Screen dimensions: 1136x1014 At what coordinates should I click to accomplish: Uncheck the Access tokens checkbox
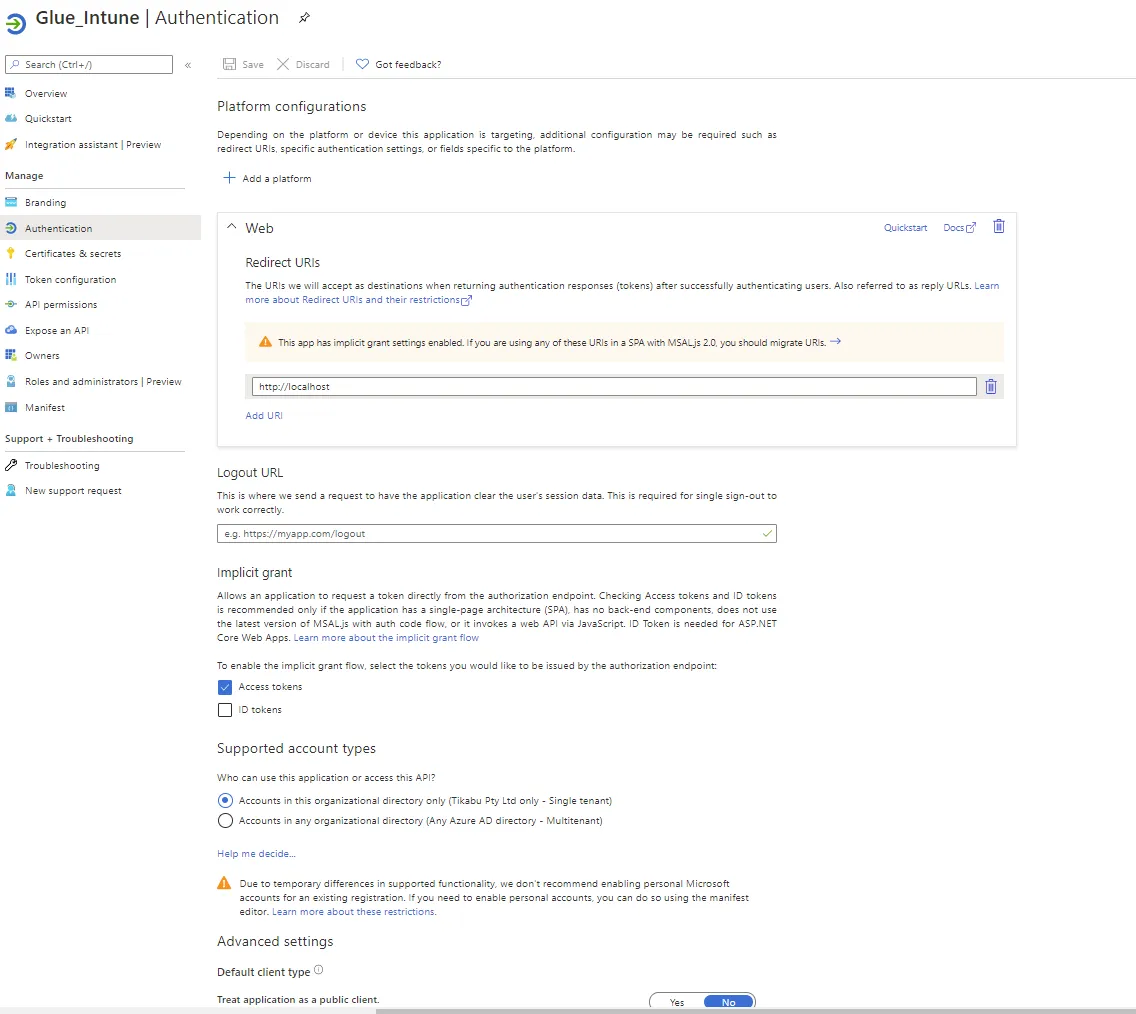(x=225, y=687)
